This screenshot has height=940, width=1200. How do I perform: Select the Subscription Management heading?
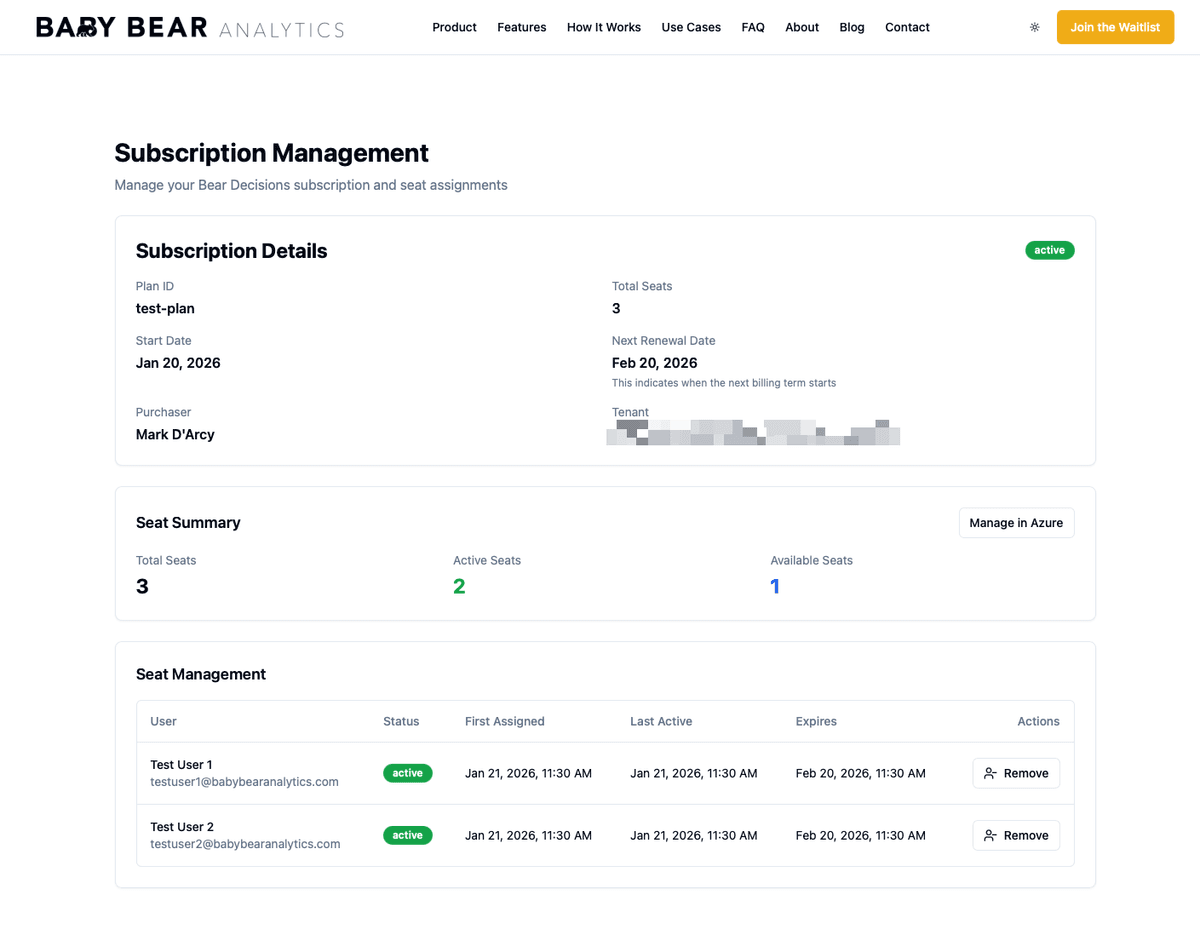coord(271,153)
